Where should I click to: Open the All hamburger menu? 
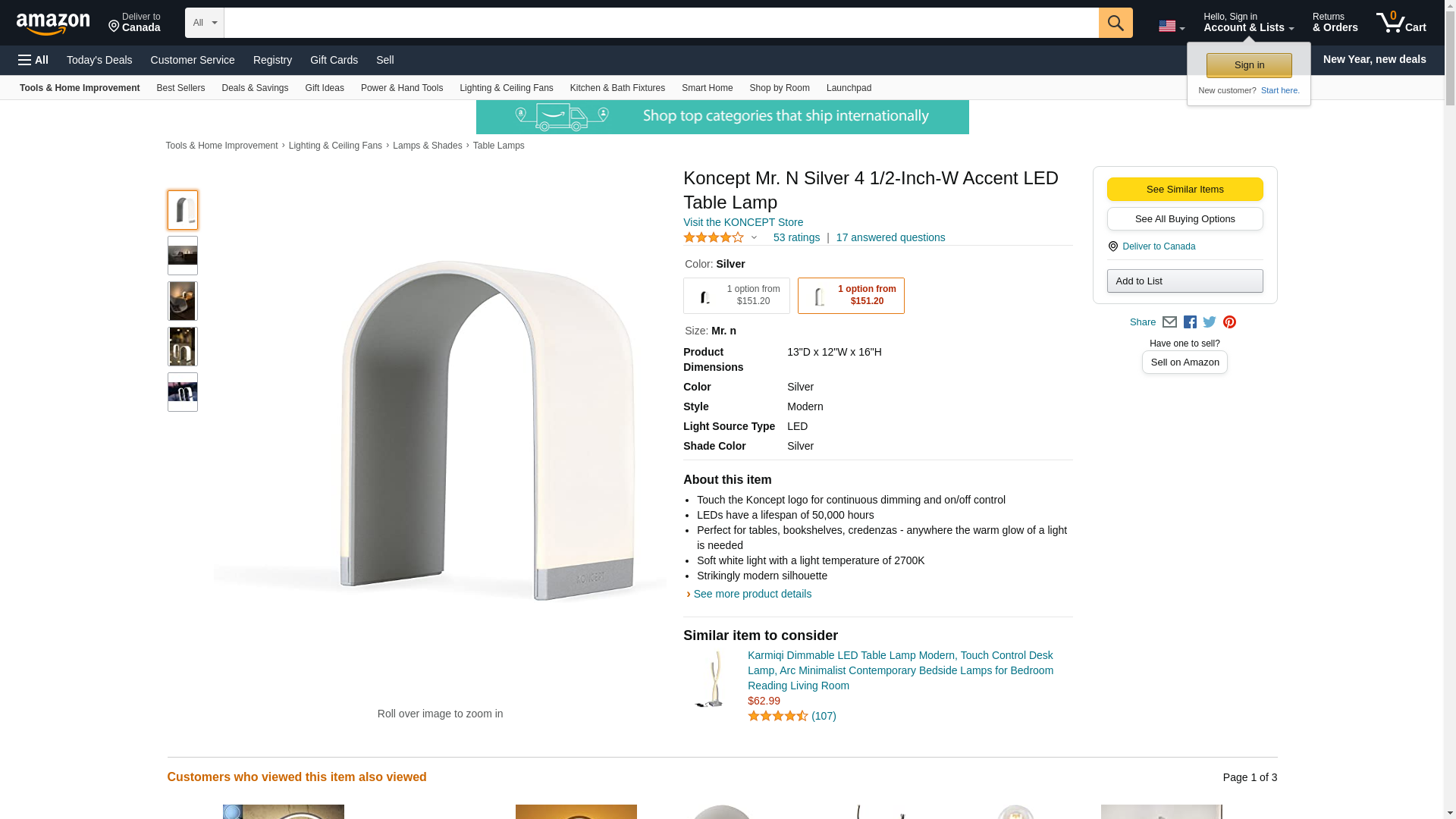coord(33,60)
